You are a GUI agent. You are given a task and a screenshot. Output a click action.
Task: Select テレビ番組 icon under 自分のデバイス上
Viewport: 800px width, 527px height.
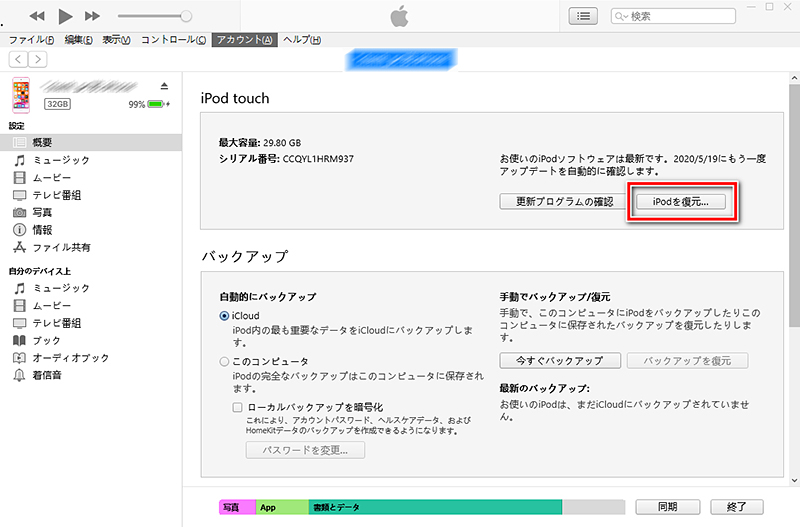[x=19, y=323]
